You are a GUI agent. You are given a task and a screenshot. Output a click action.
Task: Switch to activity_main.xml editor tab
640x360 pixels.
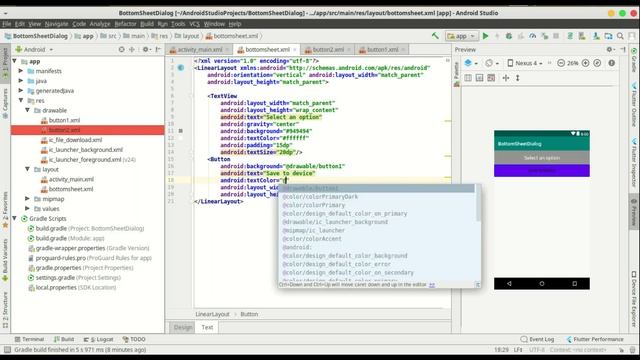click(200, 49)
